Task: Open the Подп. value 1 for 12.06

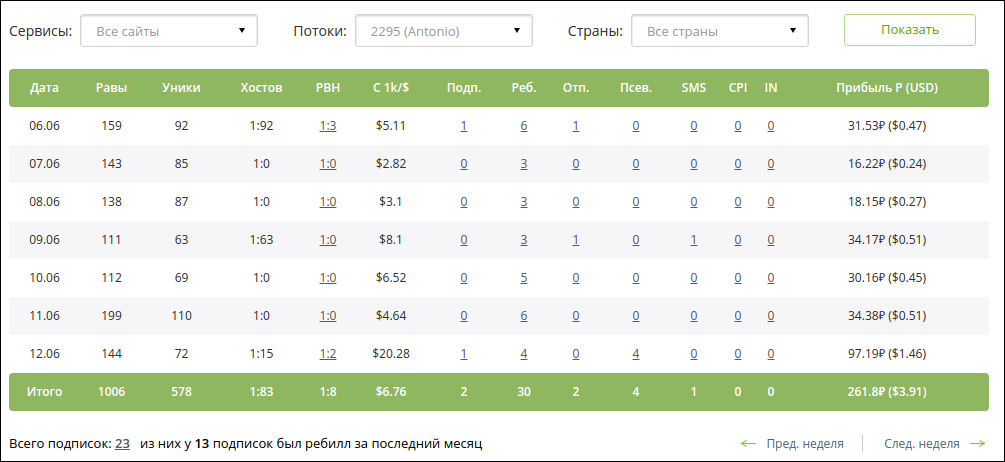Action: pos(463,354)
